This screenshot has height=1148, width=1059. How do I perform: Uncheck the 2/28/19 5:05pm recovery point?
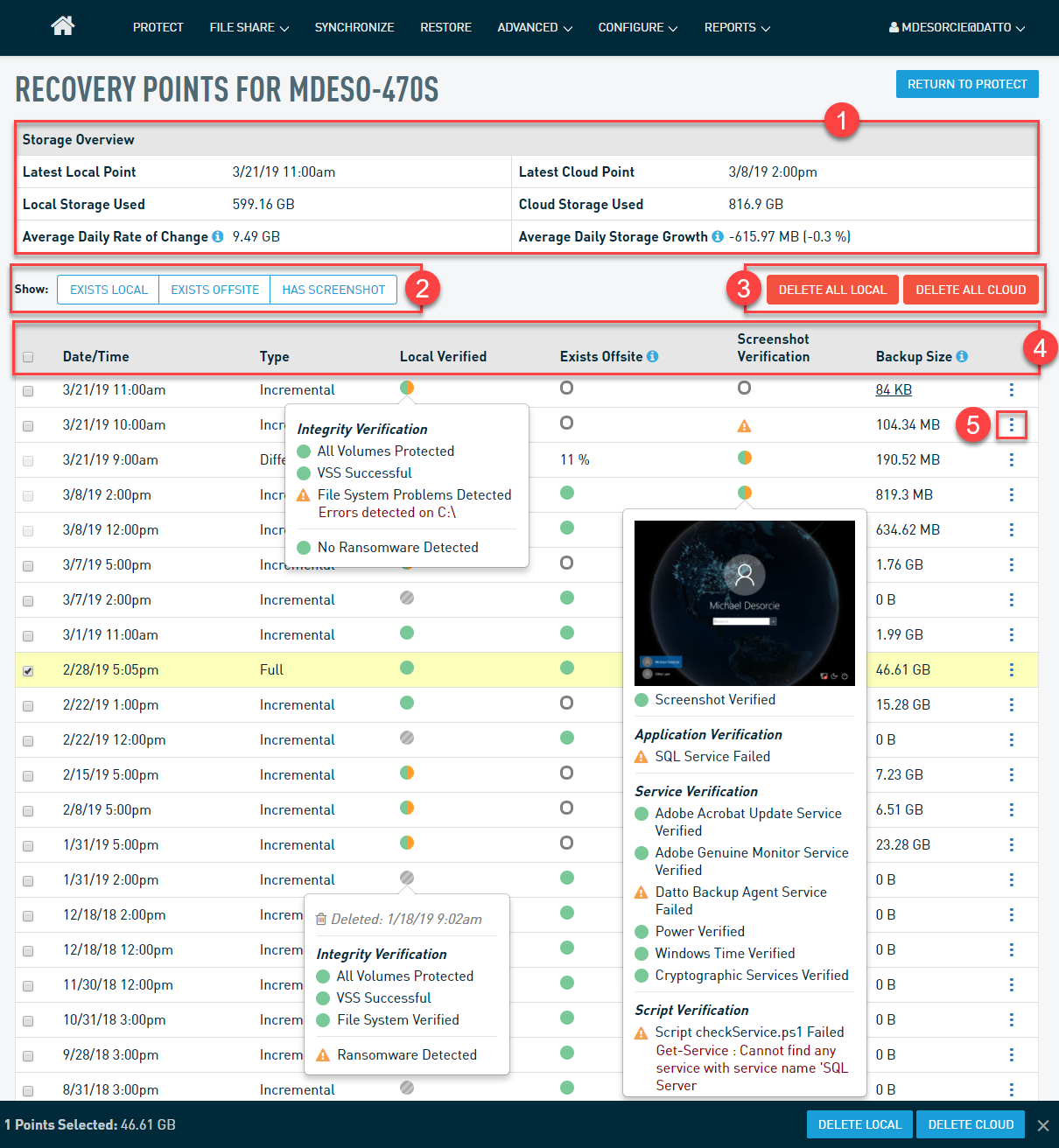coord(28,669)
